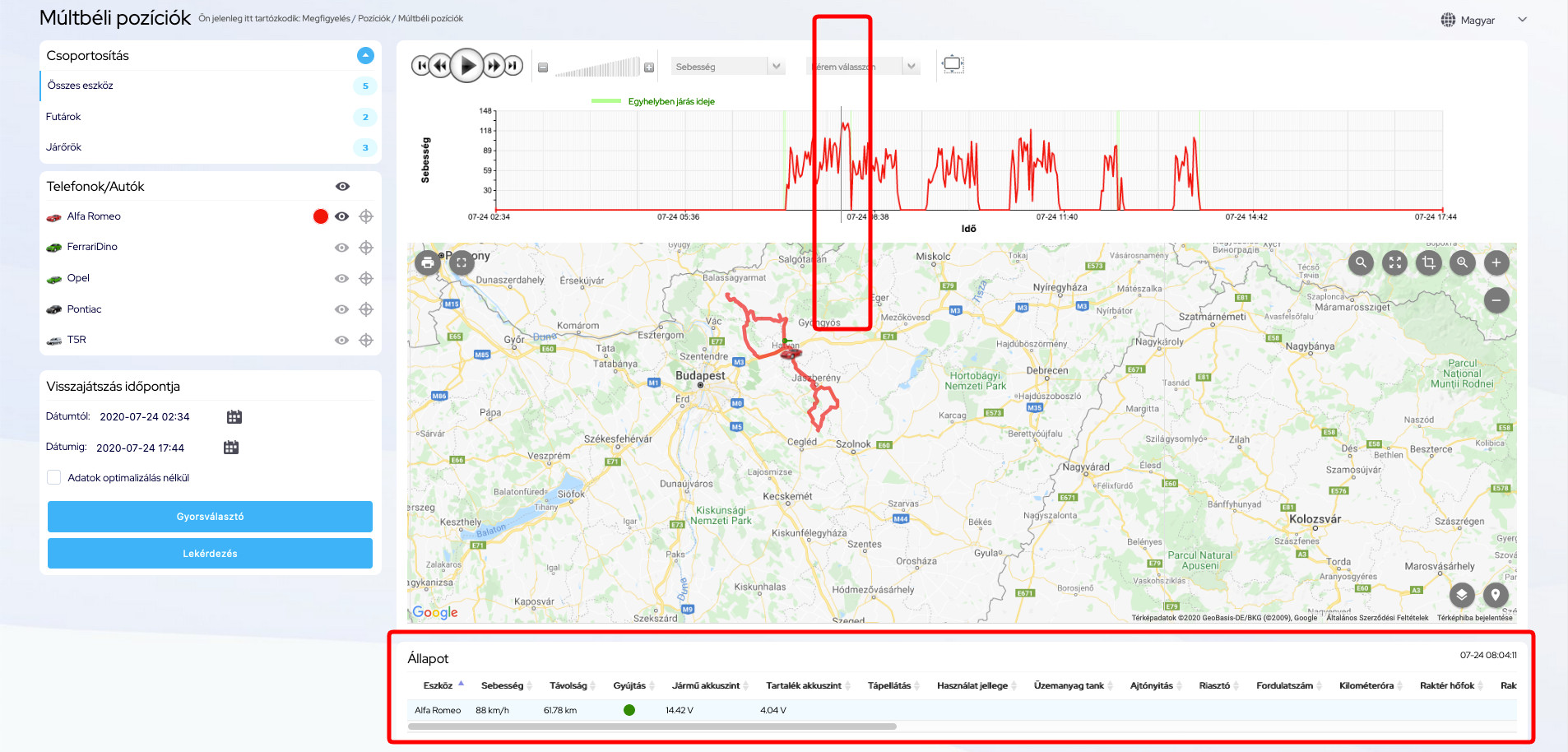The height and width of the screenshot is (752, 1568).
Task: Click the chart area selection icon
Action: click(x=953, y=64)
